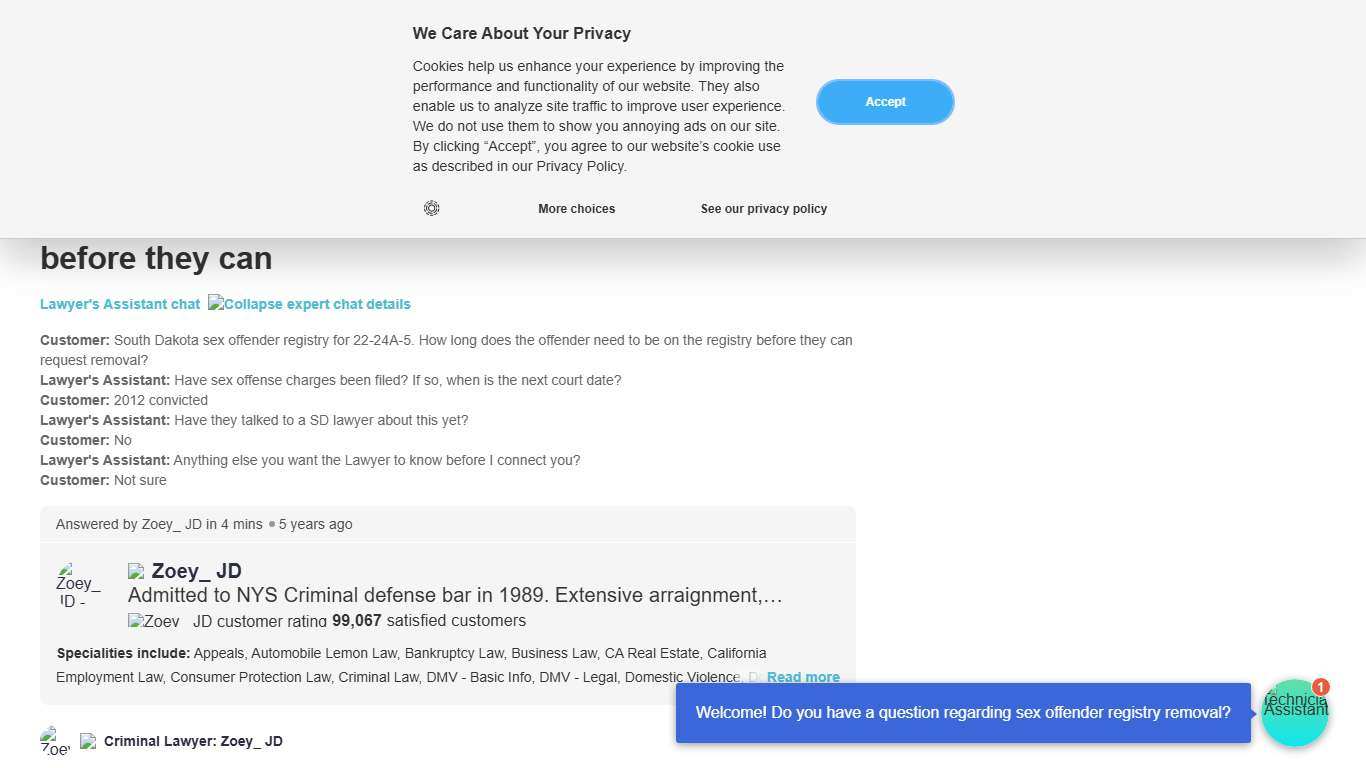Open See our privacy policy link

[763, 209]
